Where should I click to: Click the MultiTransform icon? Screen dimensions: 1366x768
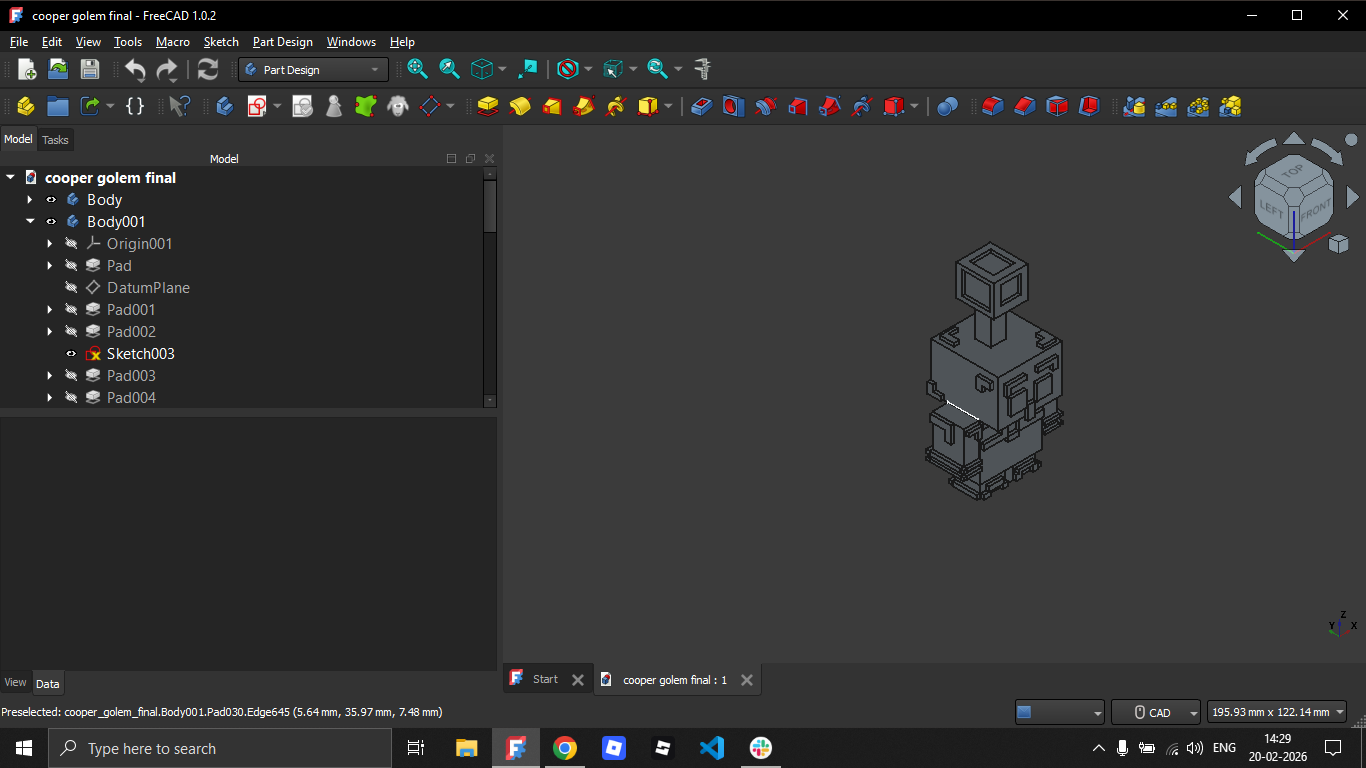tap(1230, 106)
